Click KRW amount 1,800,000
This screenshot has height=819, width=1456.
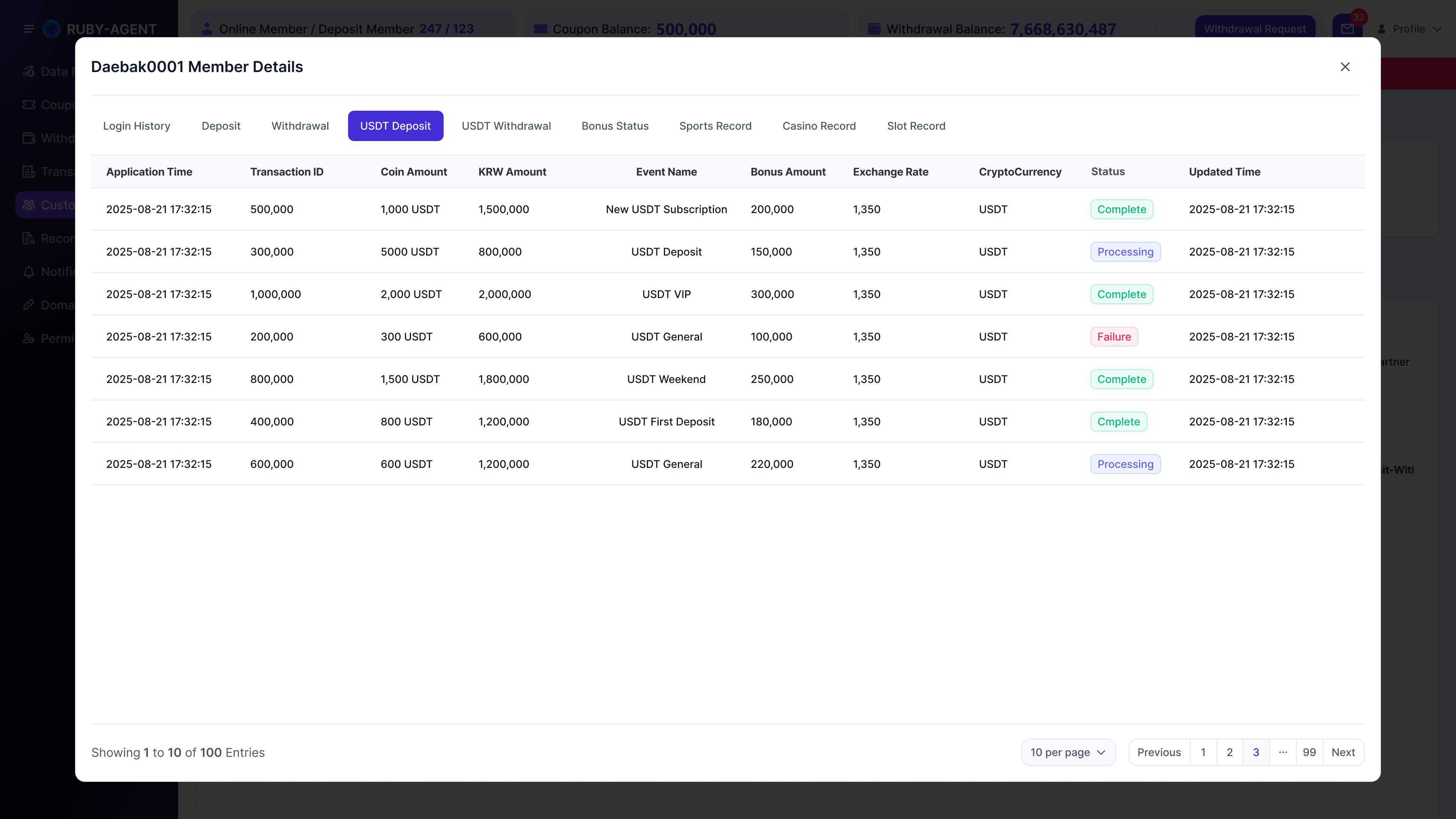tap(504, 379)
